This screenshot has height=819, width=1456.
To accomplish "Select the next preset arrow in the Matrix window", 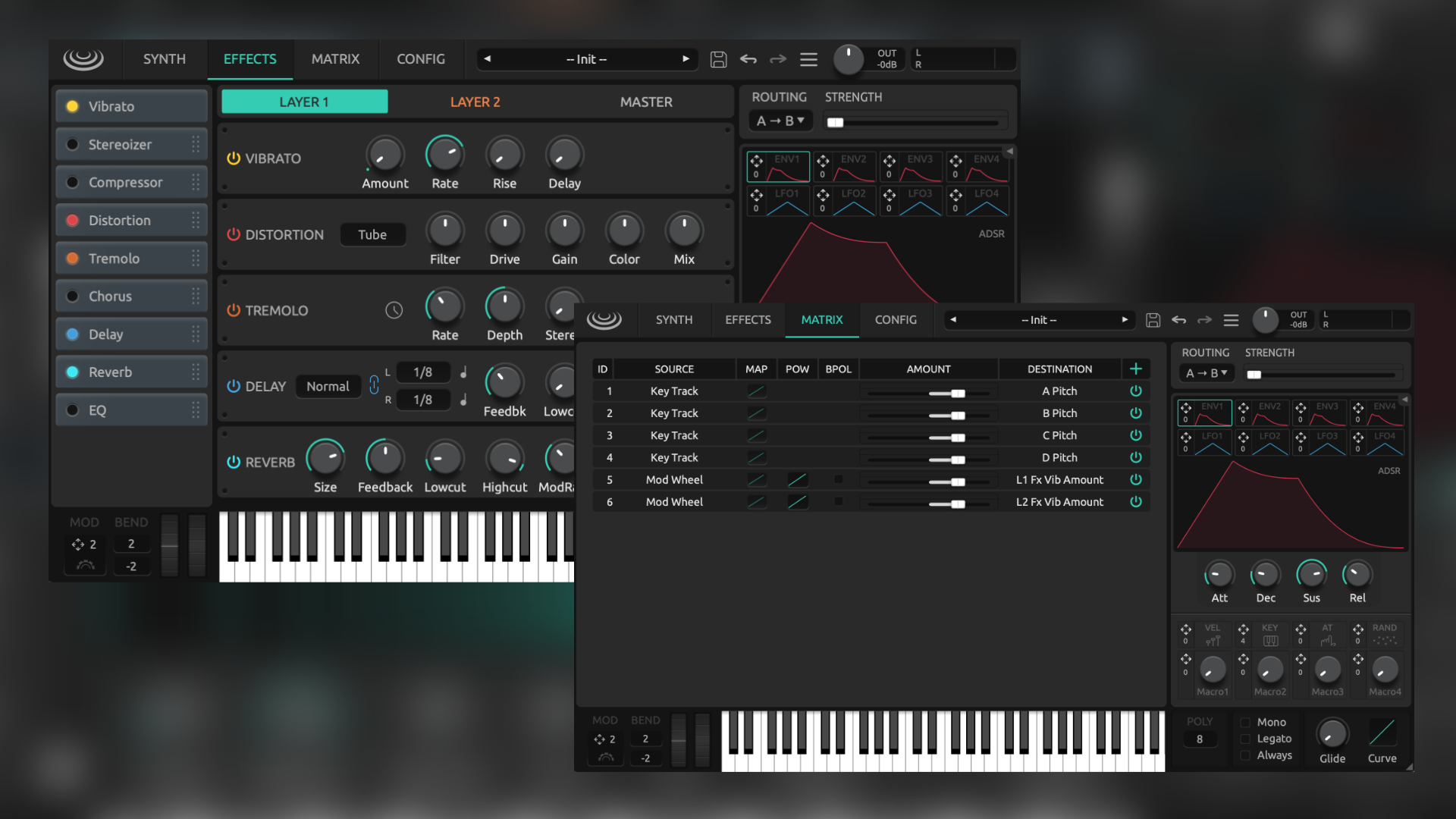I will pyautogui.click(x=1125, y=320).
